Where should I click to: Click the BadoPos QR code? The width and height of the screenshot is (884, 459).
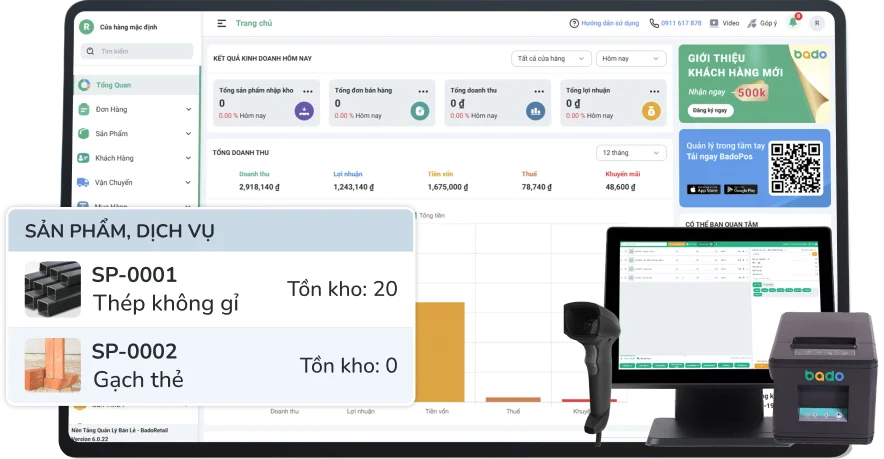click(x=795, y=168)
